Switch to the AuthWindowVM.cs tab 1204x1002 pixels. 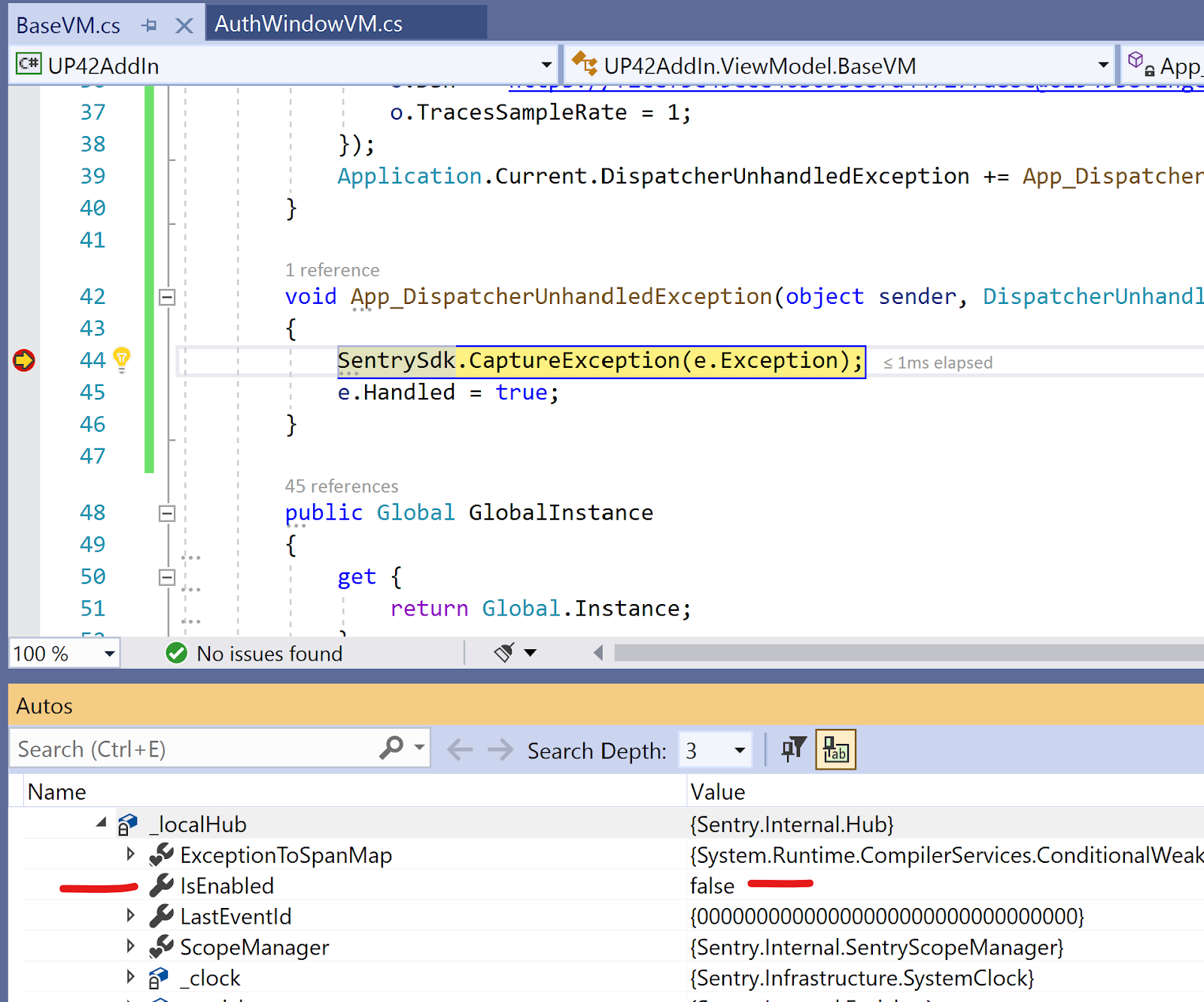coord(309,24)
